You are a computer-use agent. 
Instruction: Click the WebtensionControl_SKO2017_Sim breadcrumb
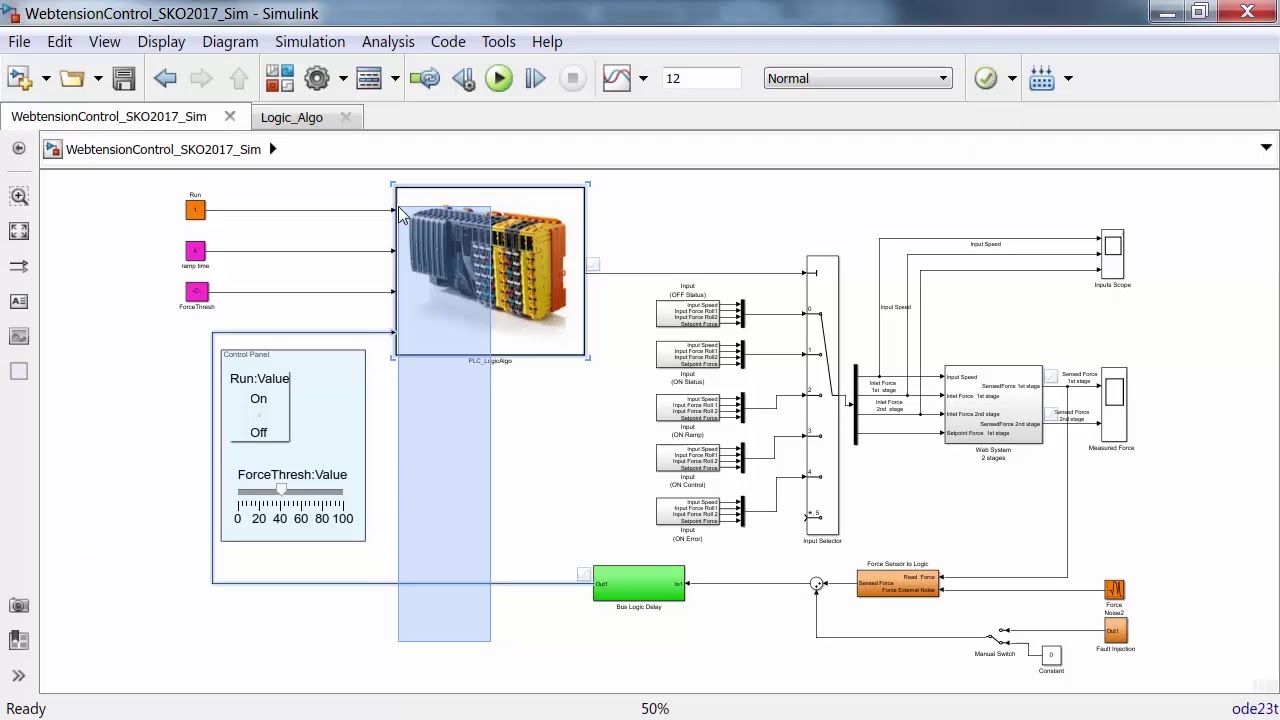point(163,149)
